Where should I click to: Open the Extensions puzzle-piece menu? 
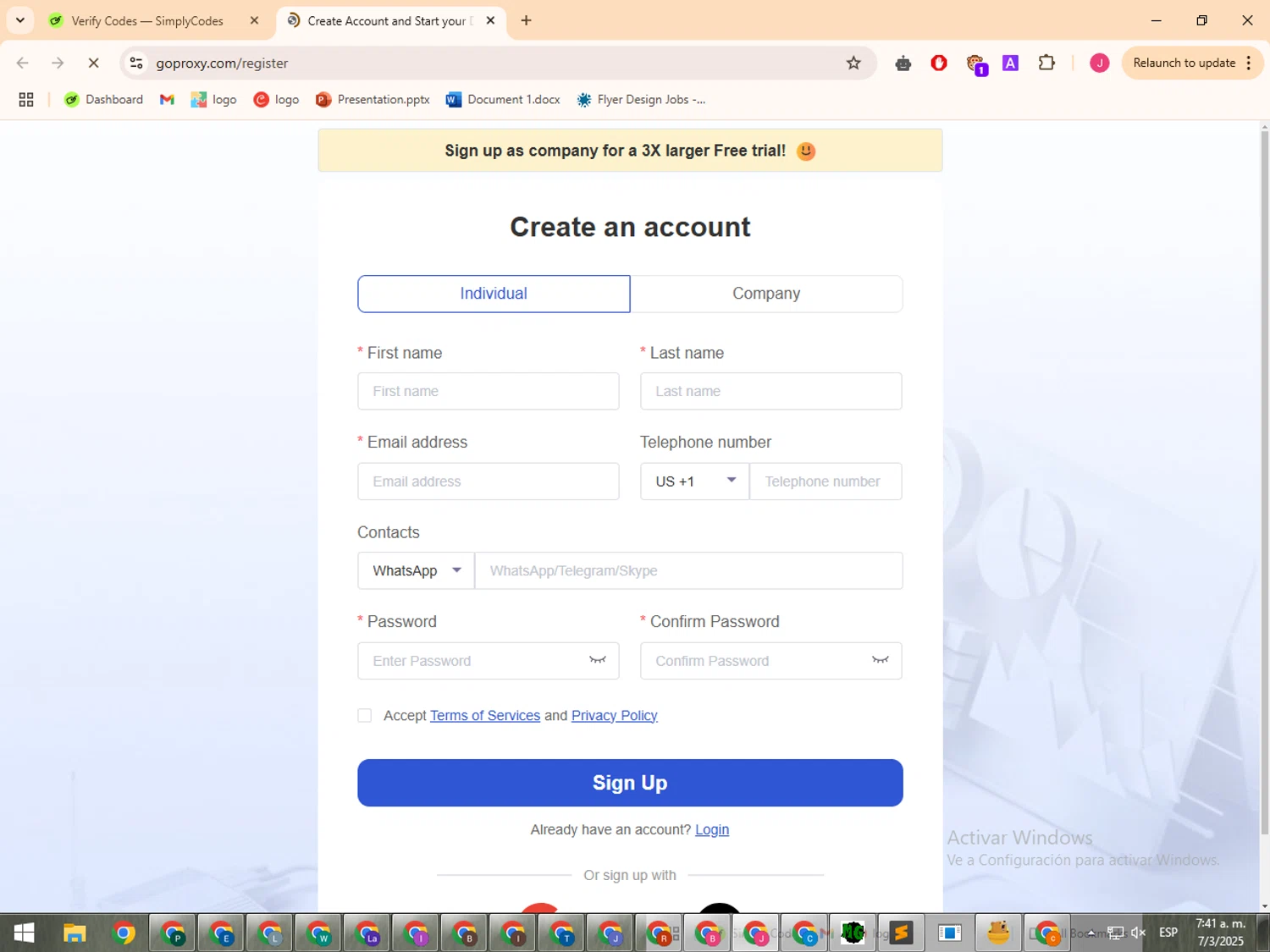[1047, 63]
